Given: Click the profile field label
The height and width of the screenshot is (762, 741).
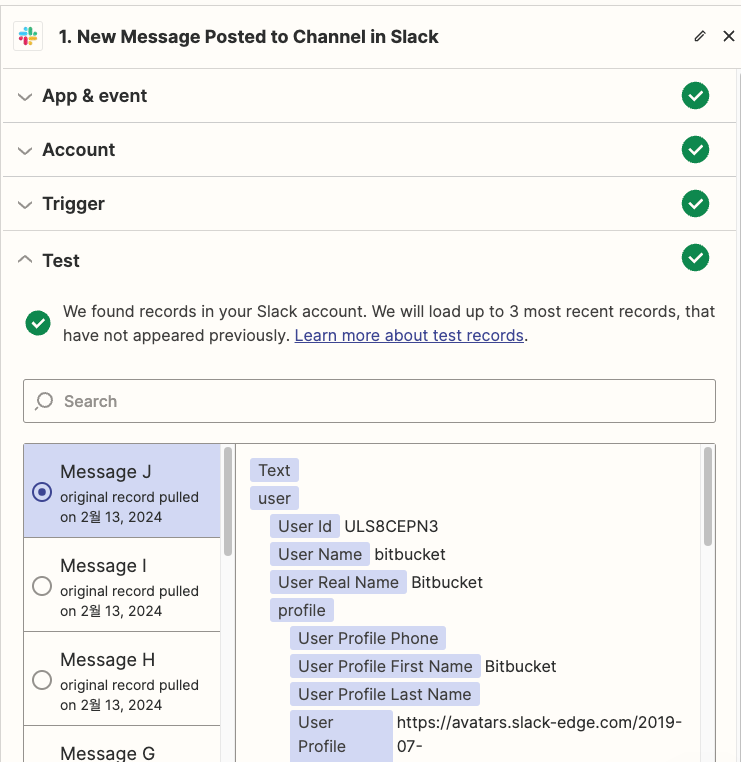Looking at the screenshot, I should [302, 610].
